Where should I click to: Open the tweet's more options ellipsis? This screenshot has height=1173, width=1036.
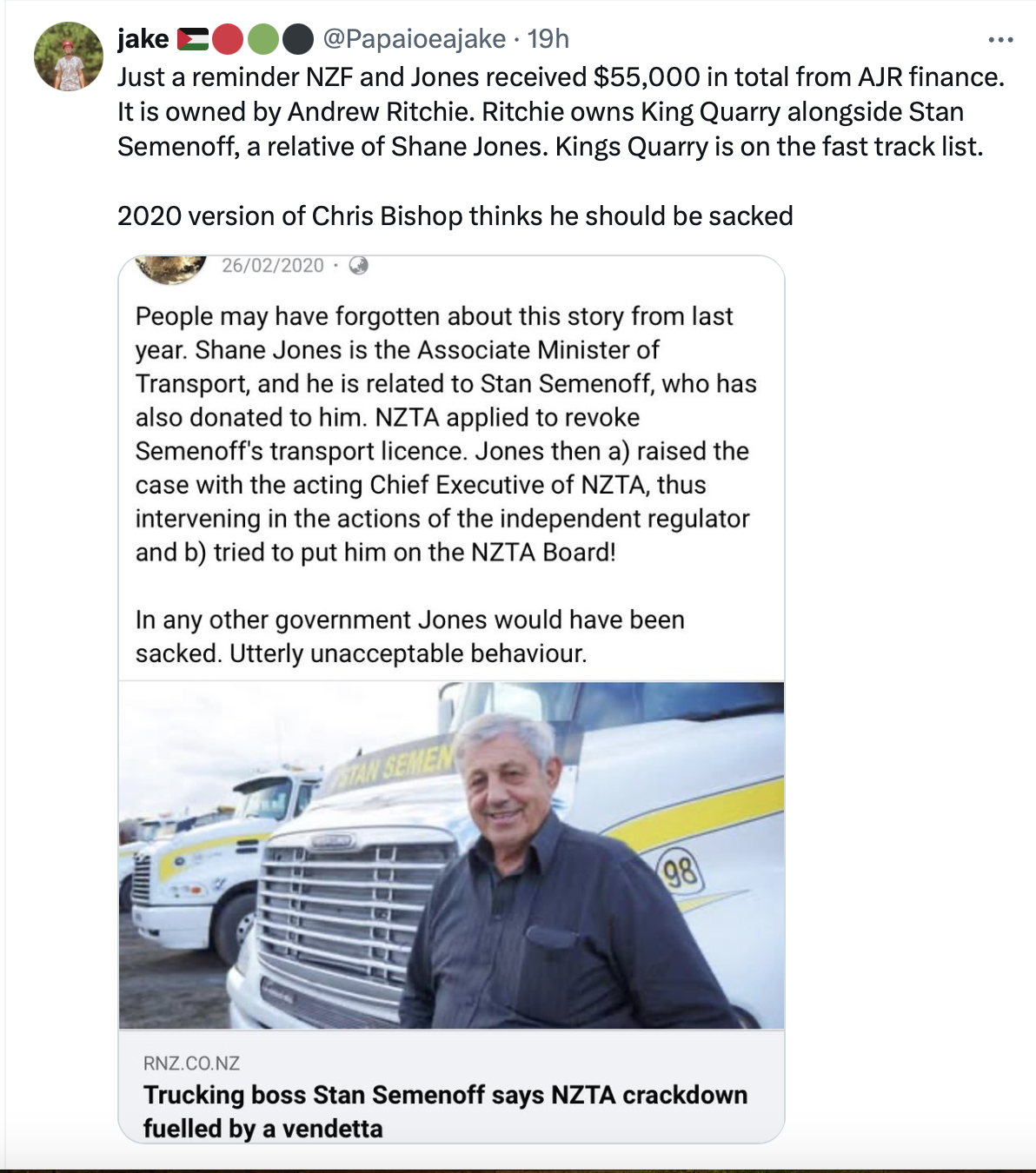pyautogui.click(x=1000, y=40)
